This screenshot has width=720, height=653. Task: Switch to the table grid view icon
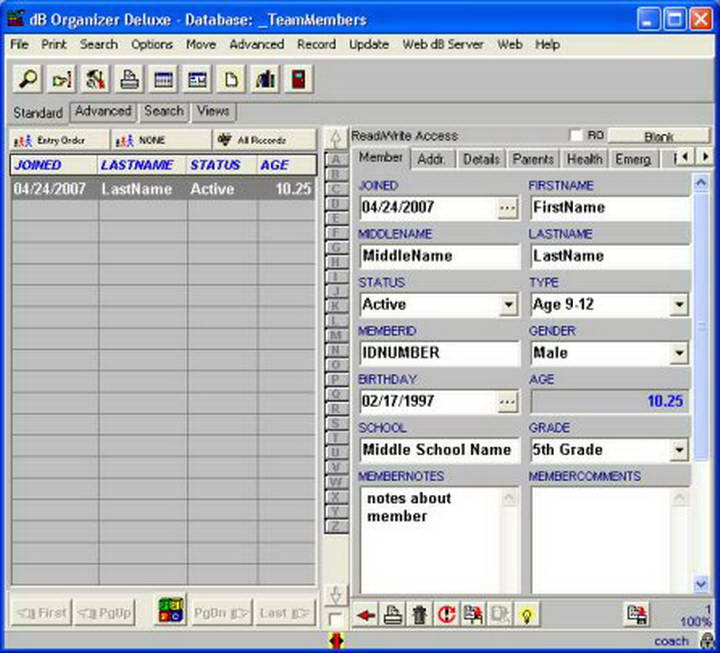pos(163,79)
